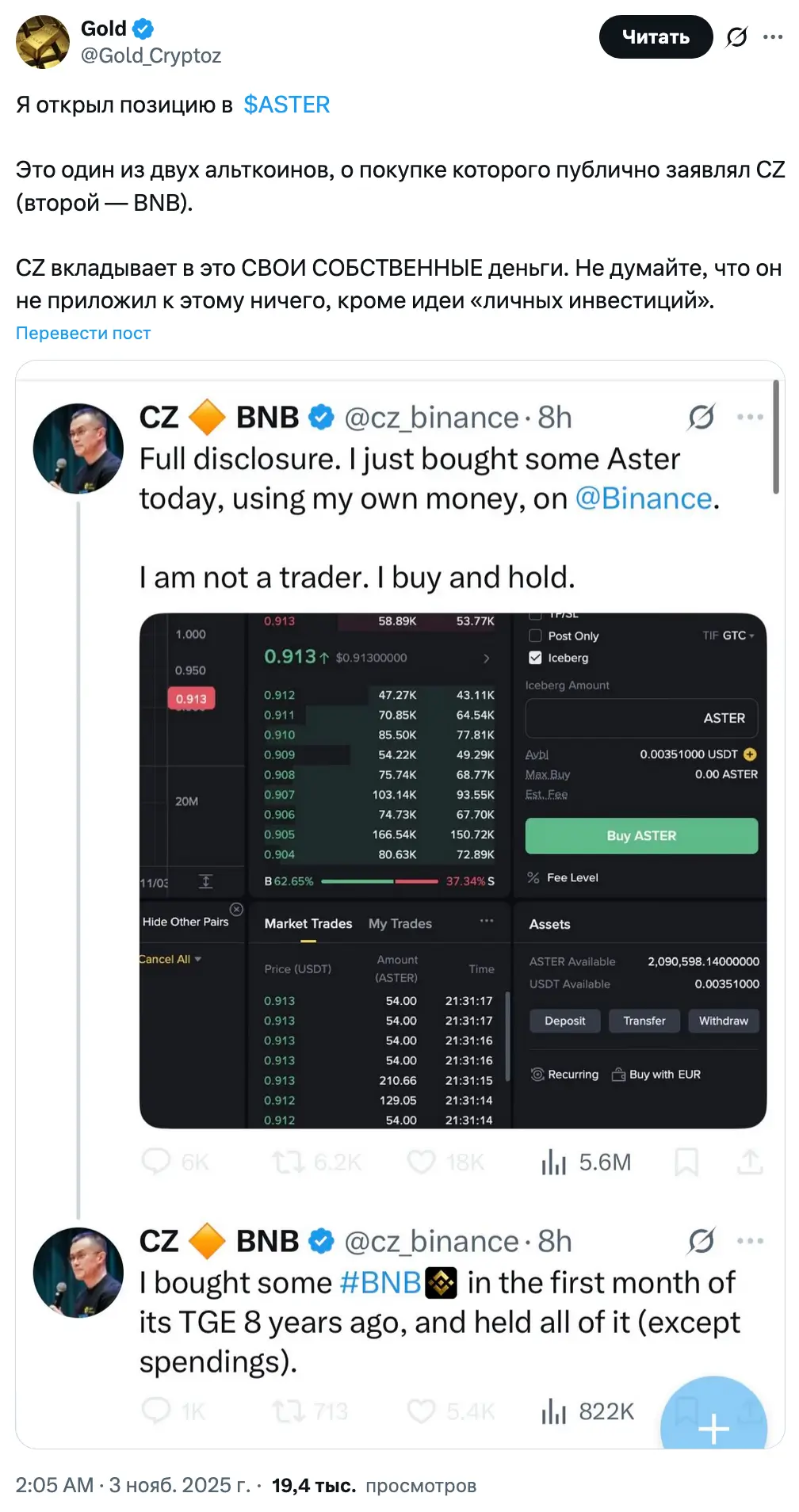Click the views chart icon showing 5.6M
The width and height of the screenshot is (799, 1512).
(554, 1162)
